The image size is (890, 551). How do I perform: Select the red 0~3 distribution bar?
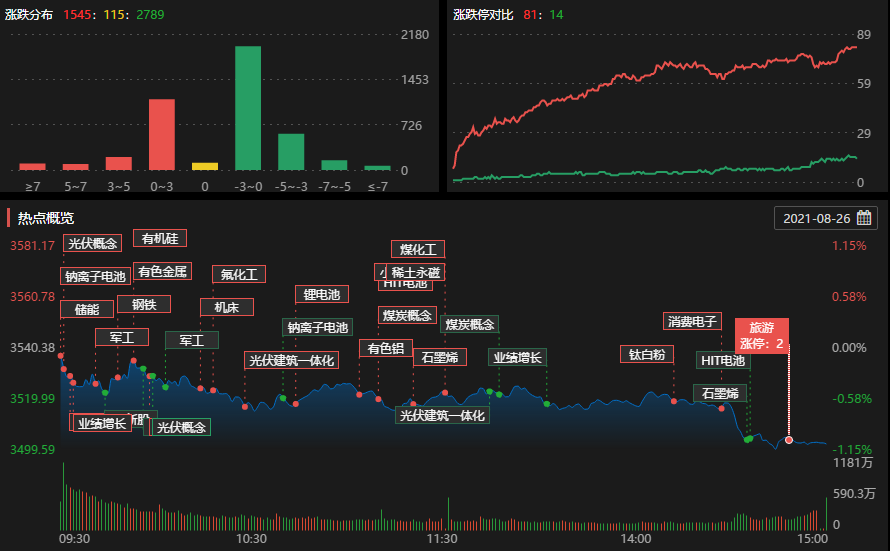(162, 134)
